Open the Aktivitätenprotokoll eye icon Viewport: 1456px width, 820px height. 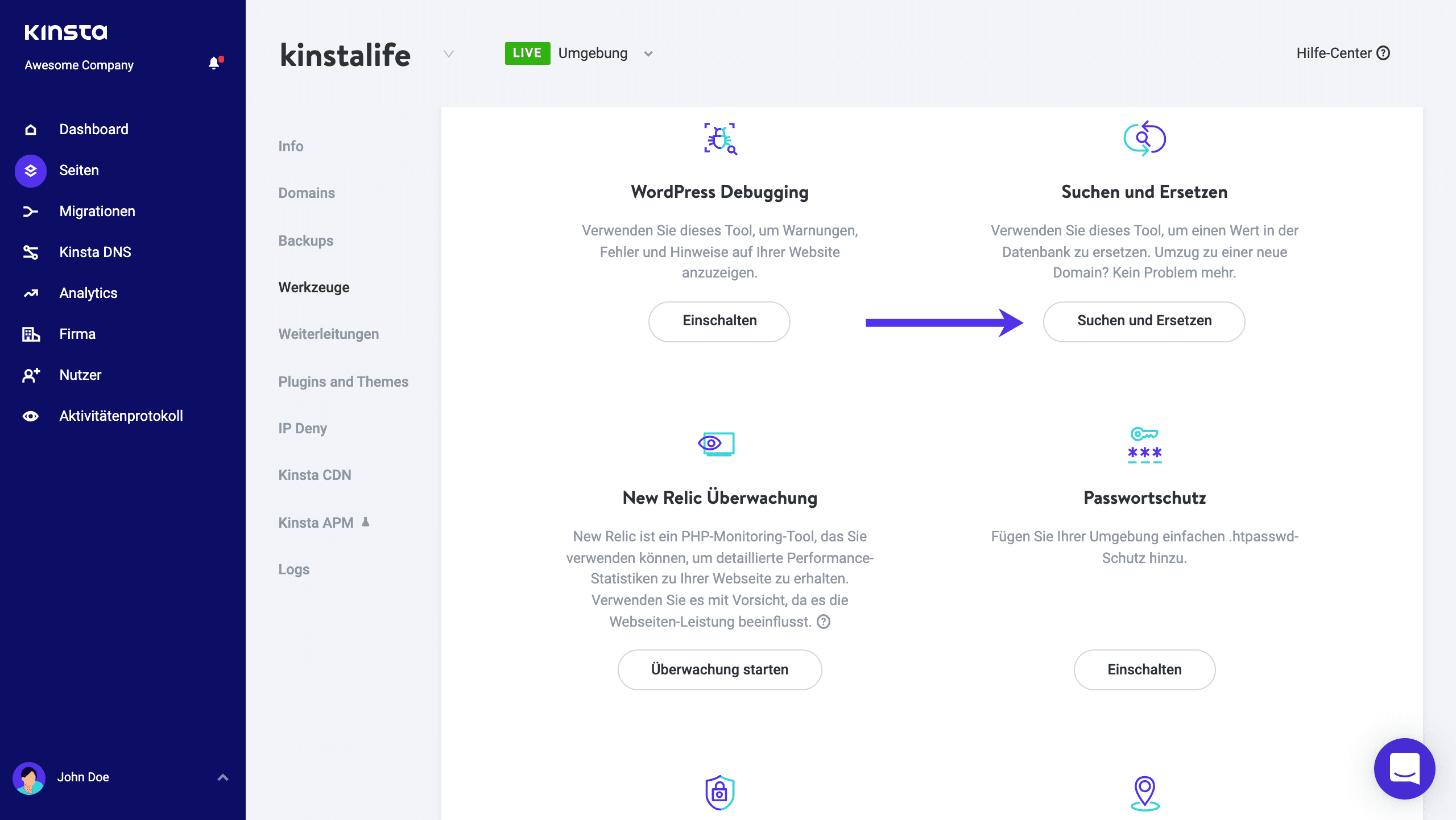click(30, 416)
